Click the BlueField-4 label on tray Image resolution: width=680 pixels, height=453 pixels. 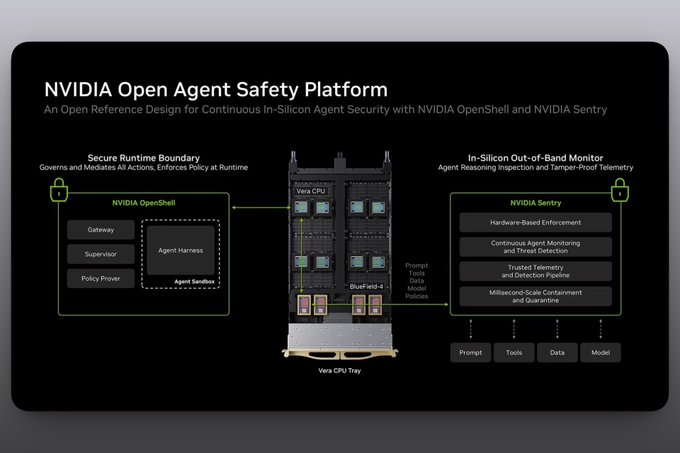[x=366, y=287]
